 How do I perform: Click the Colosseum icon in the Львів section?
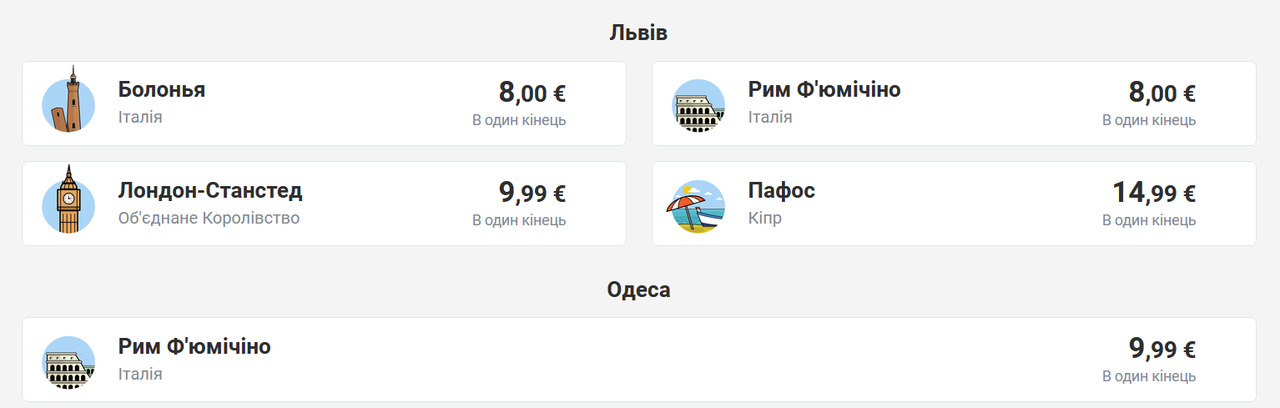698,105
